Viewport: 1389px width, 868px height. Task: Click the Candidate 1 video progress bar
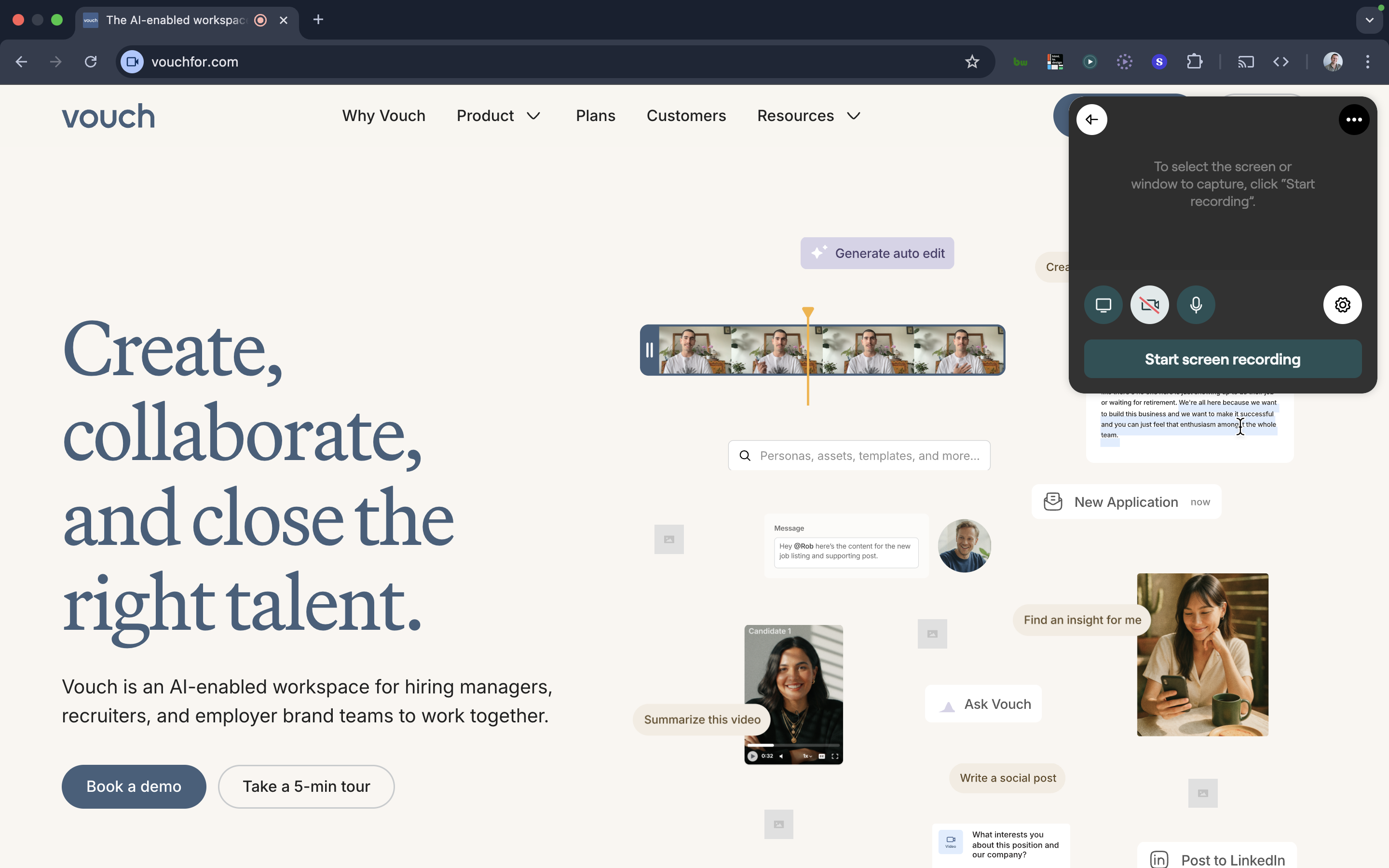click(793, 745)
